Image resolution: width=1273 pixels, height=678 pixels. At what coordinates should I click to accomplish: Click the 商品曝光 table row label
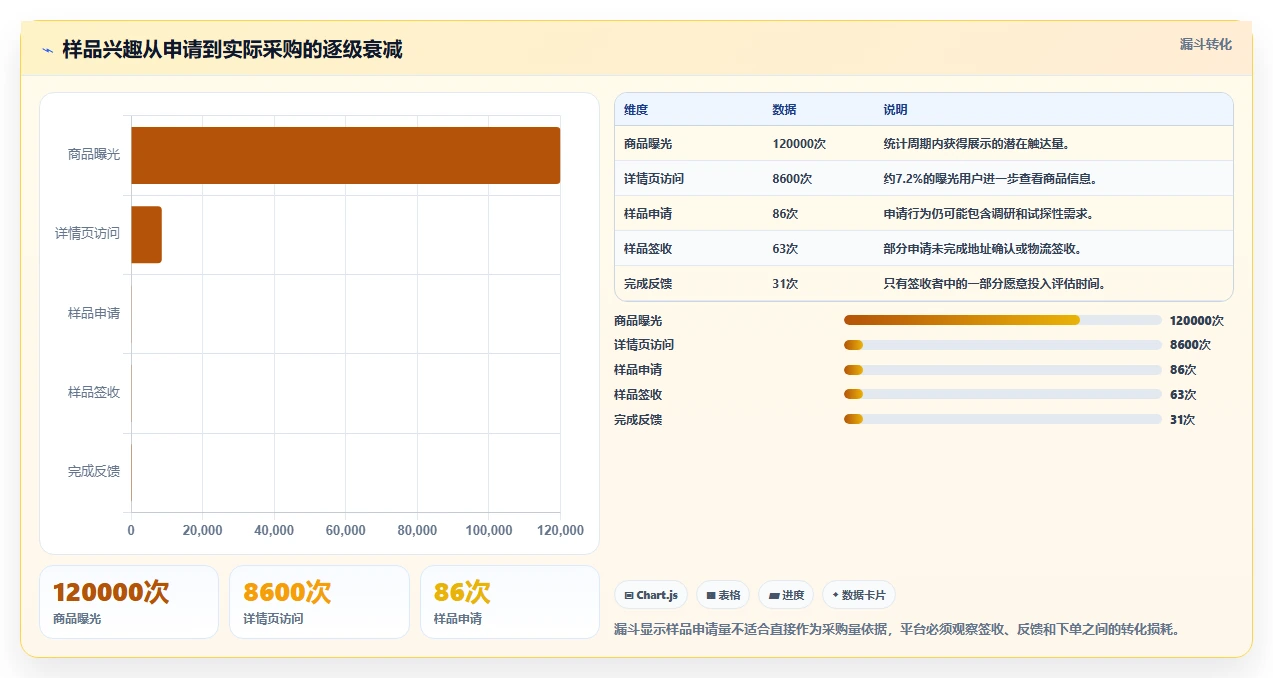[x=648, y=144]
